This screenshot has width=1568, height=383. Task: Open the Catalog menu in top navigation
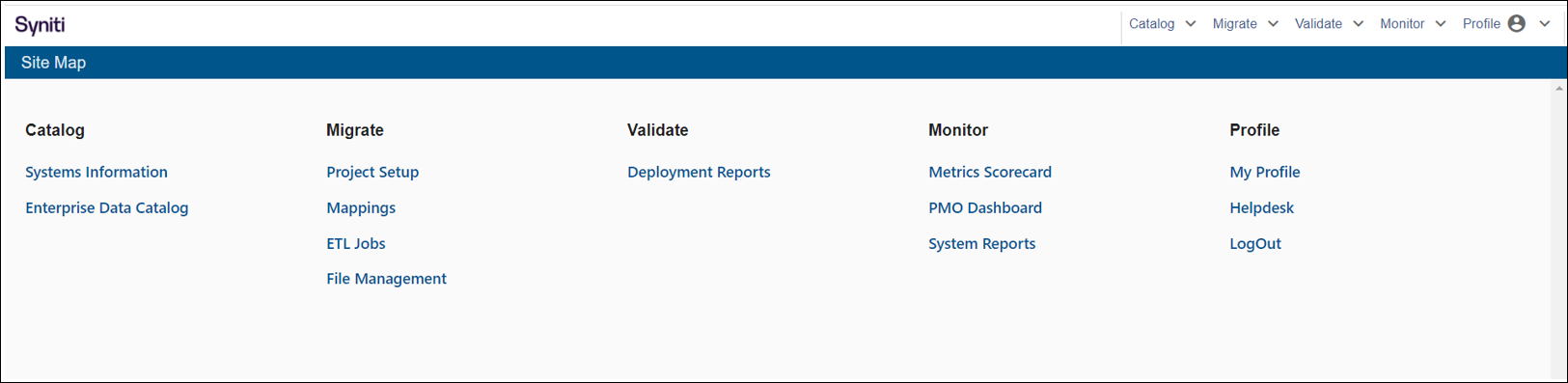click(1152, 24)
